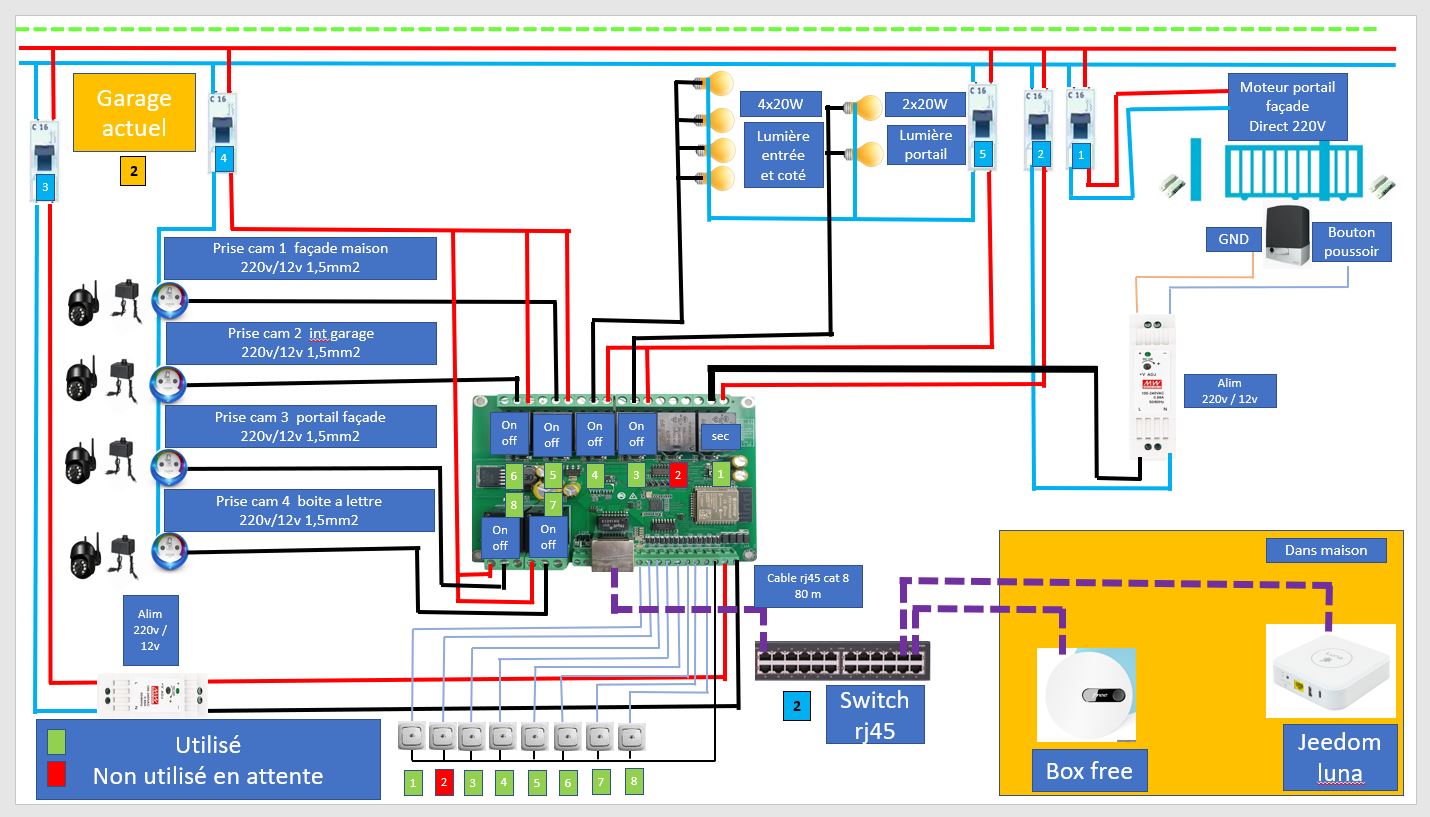The height and width of the screenshot is (817, 1430).
Task: Click the On off label above relay 4
Action: tap(594, 434)
